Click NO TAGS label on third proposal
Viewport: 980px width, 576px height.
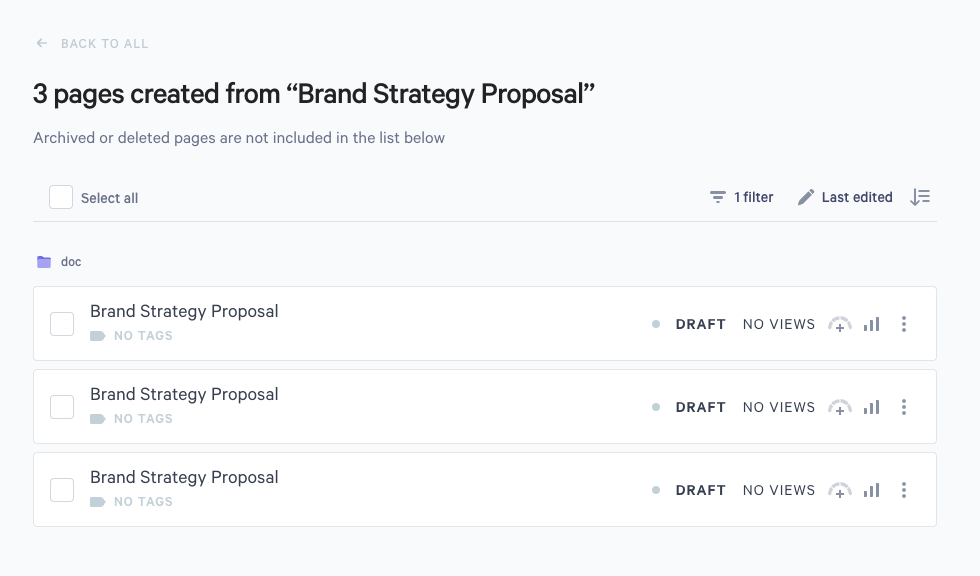click(x=142, y=502)
